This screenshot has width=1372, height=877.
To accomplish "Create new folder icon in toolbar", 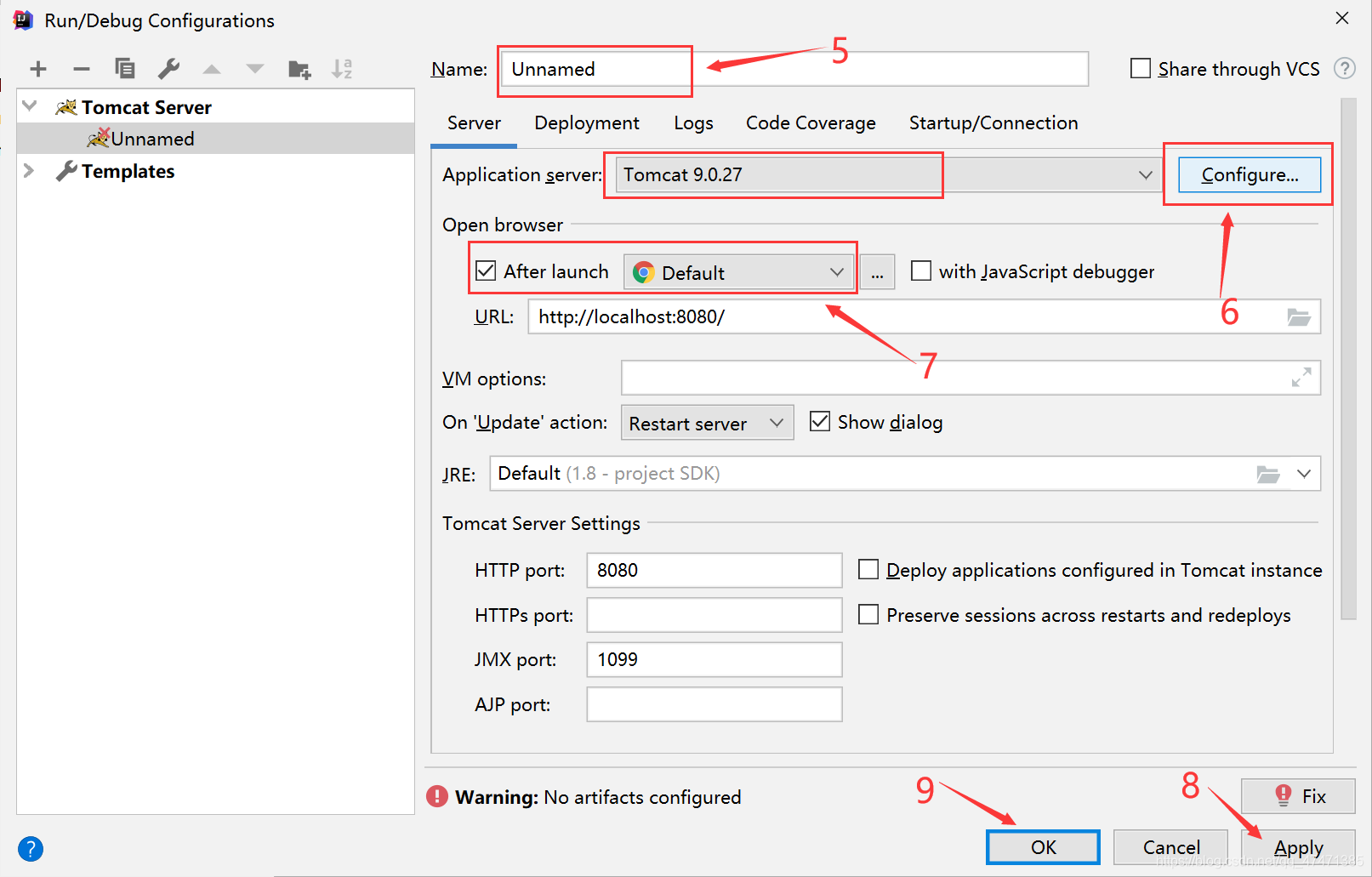I will (299, 69).
